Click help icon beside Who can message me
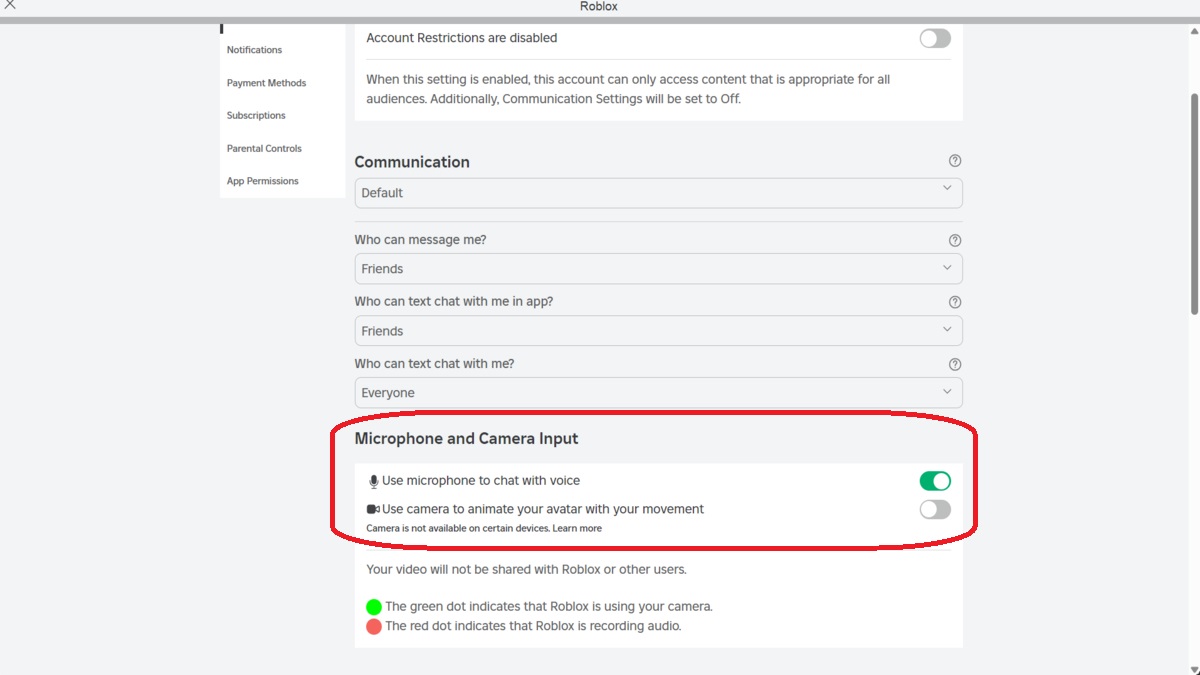Image resolution: width=1200 pixels, height=675 pixels. [x=954, y=240]
